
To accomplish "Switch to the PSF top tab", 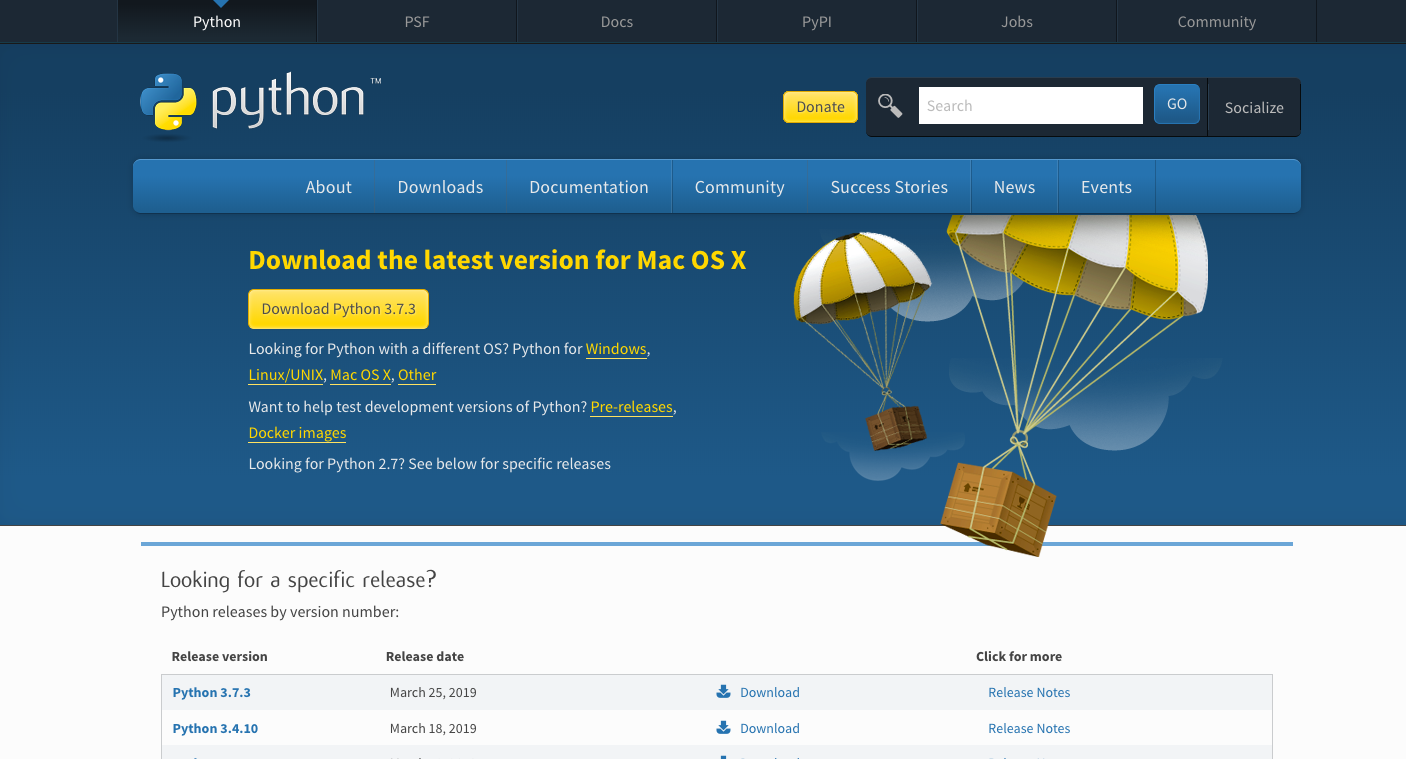I will [x=417, y=22].
